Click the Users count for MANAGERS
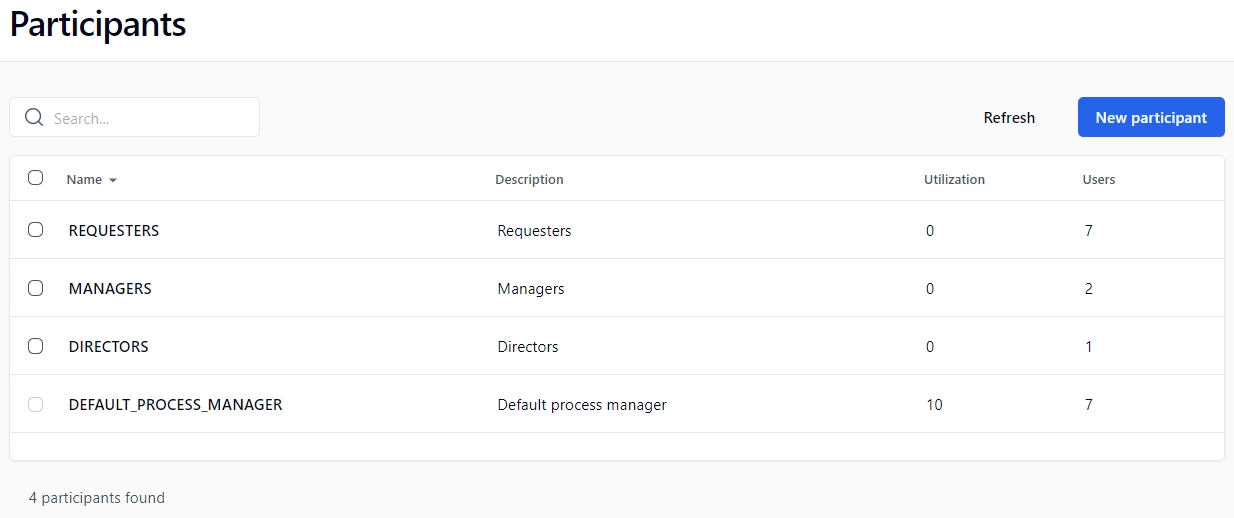1234x518 pixels. [1089, 289]
